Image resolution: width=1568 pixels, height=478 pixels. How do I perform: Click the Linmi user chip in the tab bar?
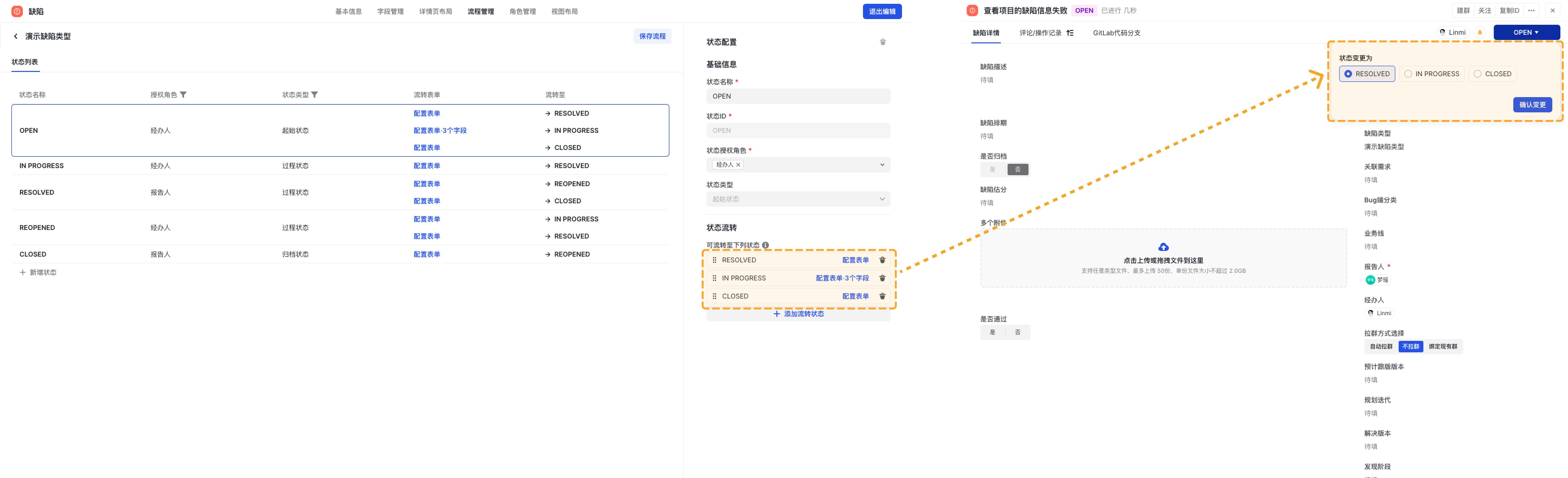coord(1452,33)
